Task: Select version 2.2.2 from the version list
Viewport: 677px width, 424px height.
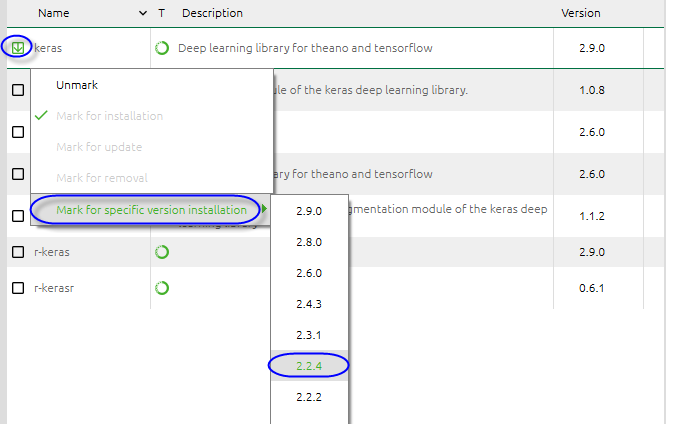Action: tap(309, 397)
